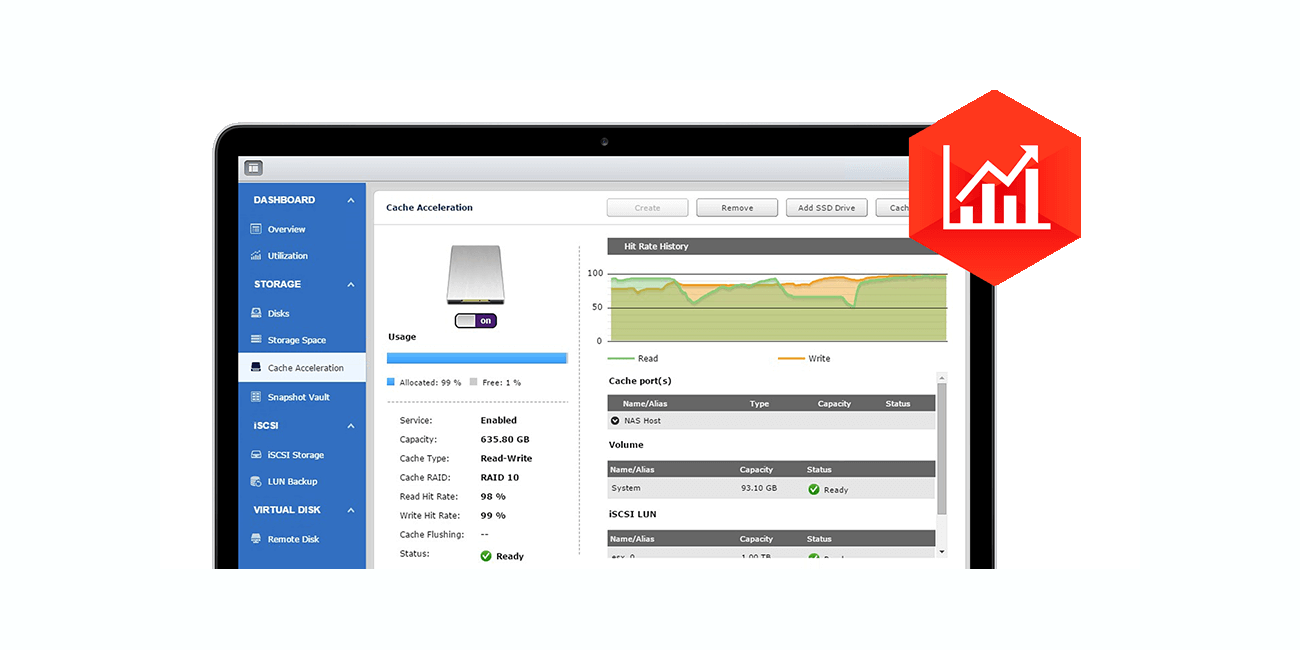Image resolution: width=1300 pixels, height=650 pixels.
Task: Collapse the iSCSI section chevron
Action: (x=351, y=426)
